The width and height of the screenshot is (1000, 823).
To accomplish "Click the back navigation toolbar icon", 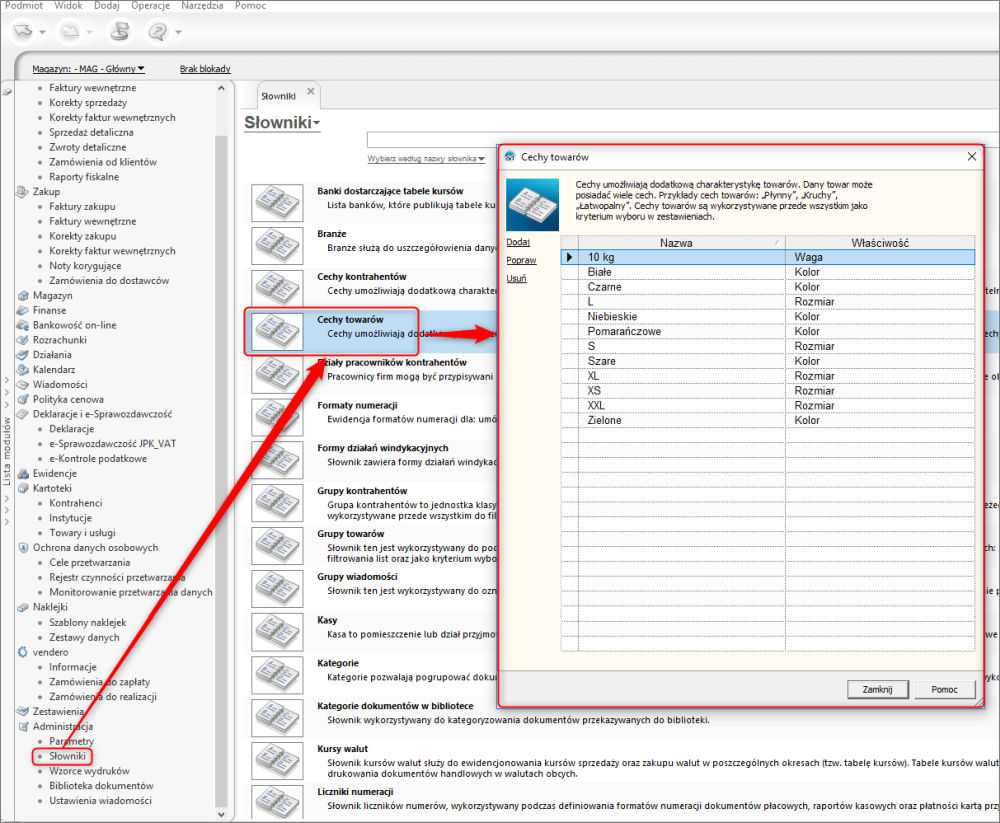I will [x=23, y=31].
